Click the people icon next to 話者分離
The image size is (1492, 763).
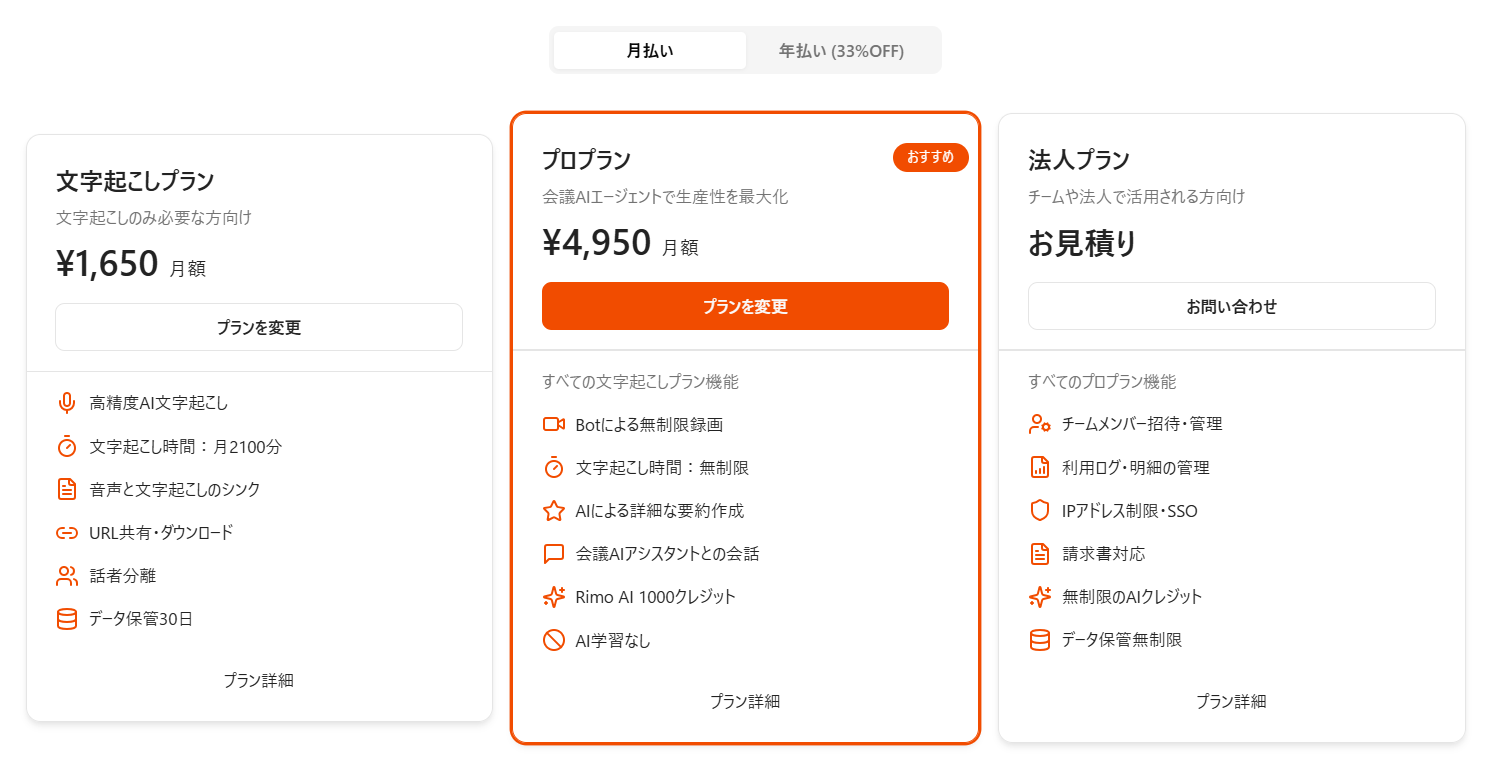pos(67,576)
